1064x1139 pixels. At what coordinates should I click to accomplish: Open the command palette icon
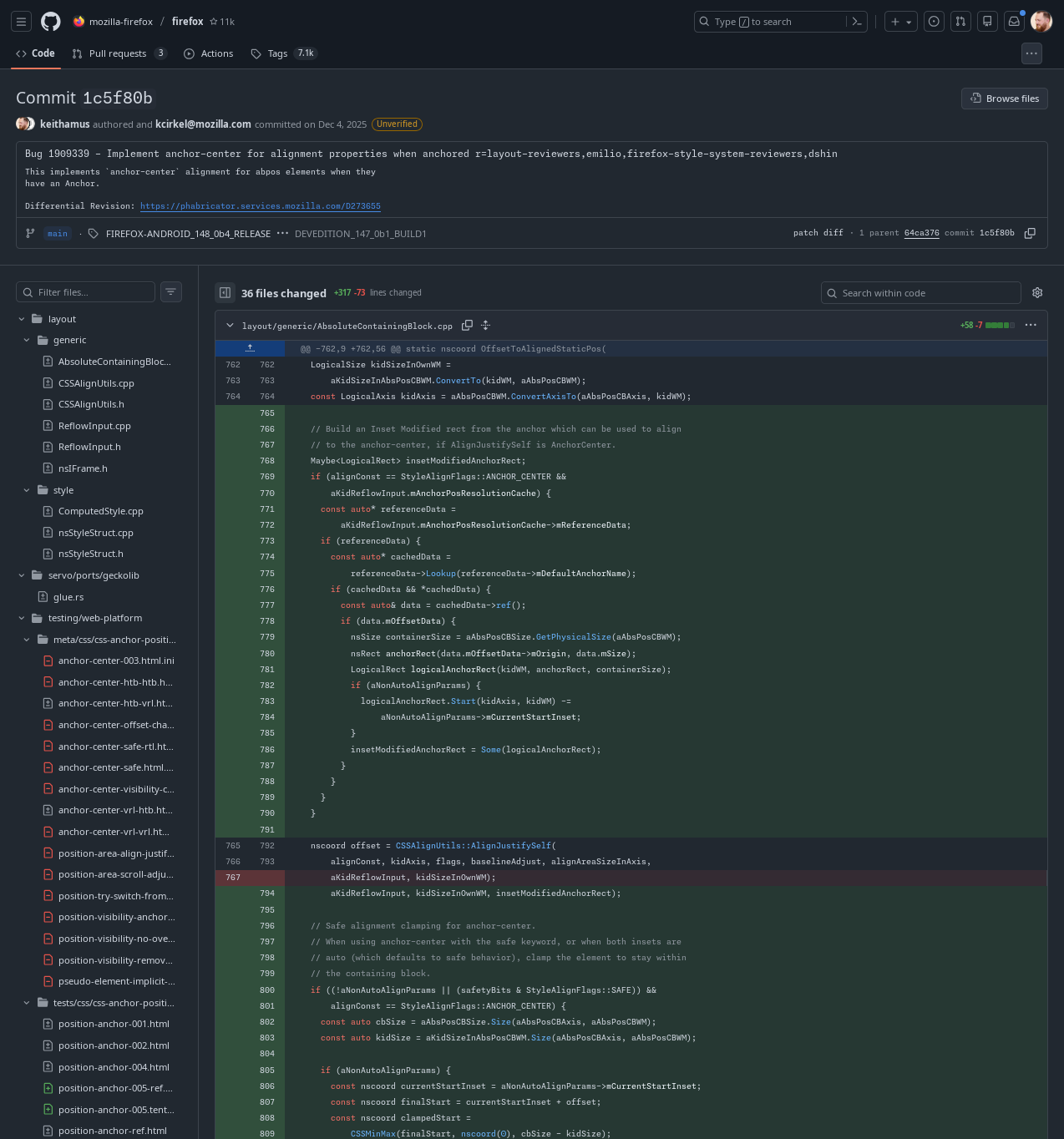click(x=856, y=22)
